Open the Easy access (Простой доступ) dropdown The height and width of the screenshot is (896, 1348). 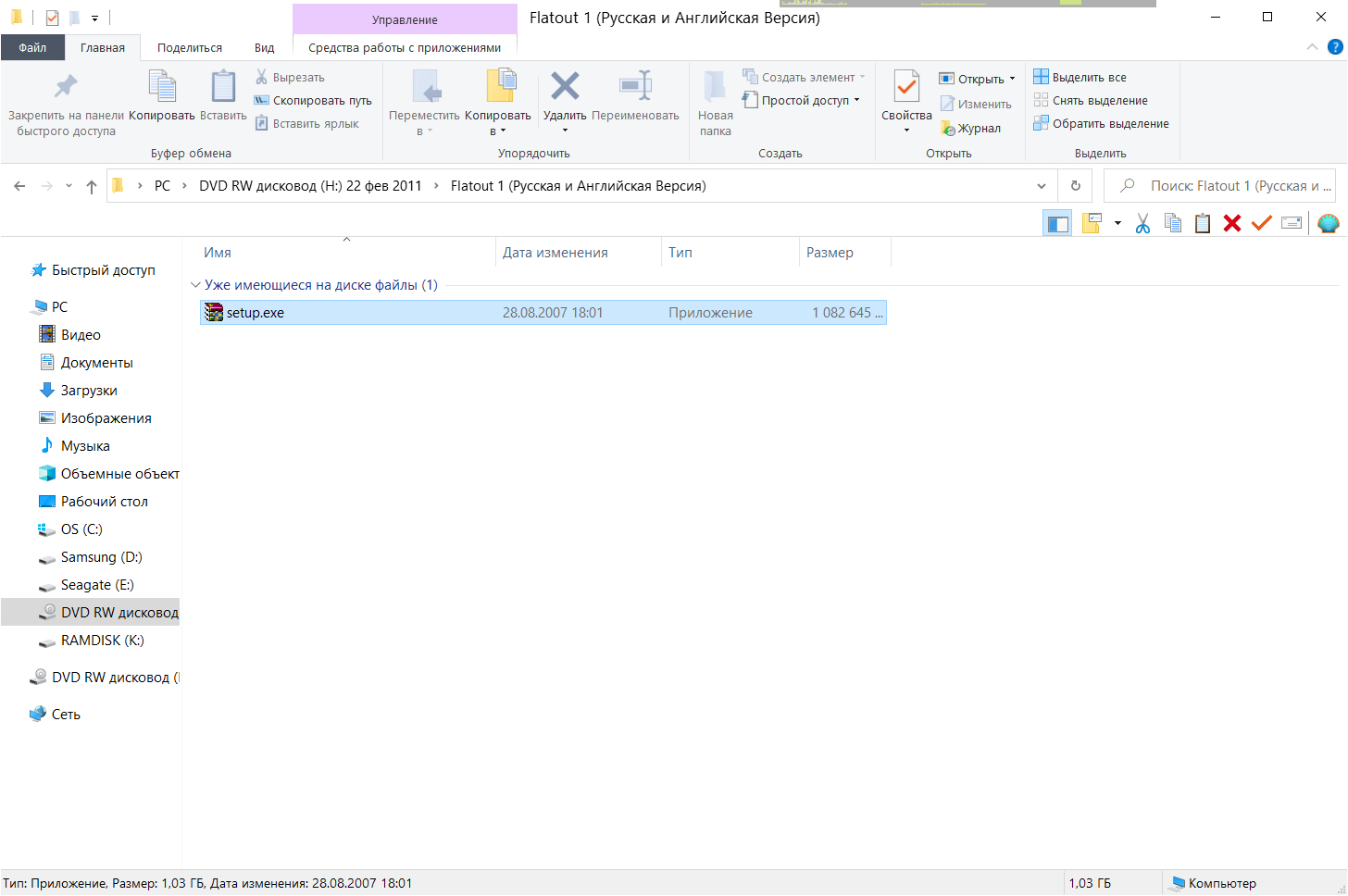(x=802, y=100)
